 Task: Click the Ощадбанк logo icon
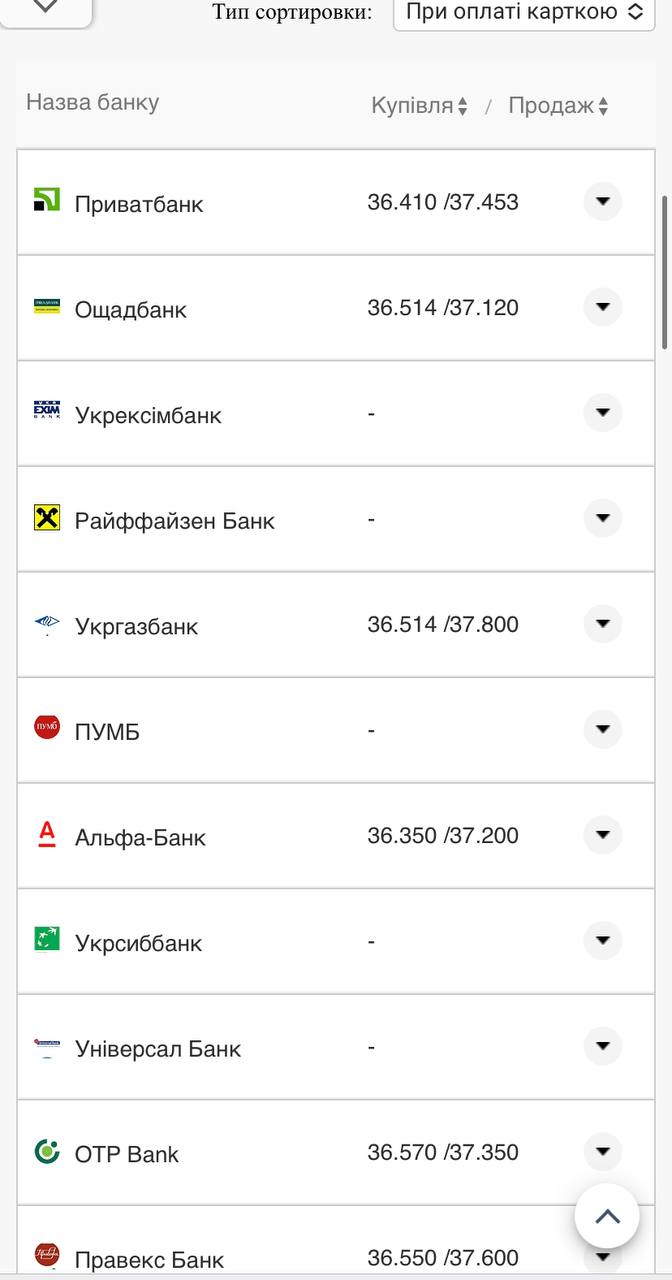47,306
